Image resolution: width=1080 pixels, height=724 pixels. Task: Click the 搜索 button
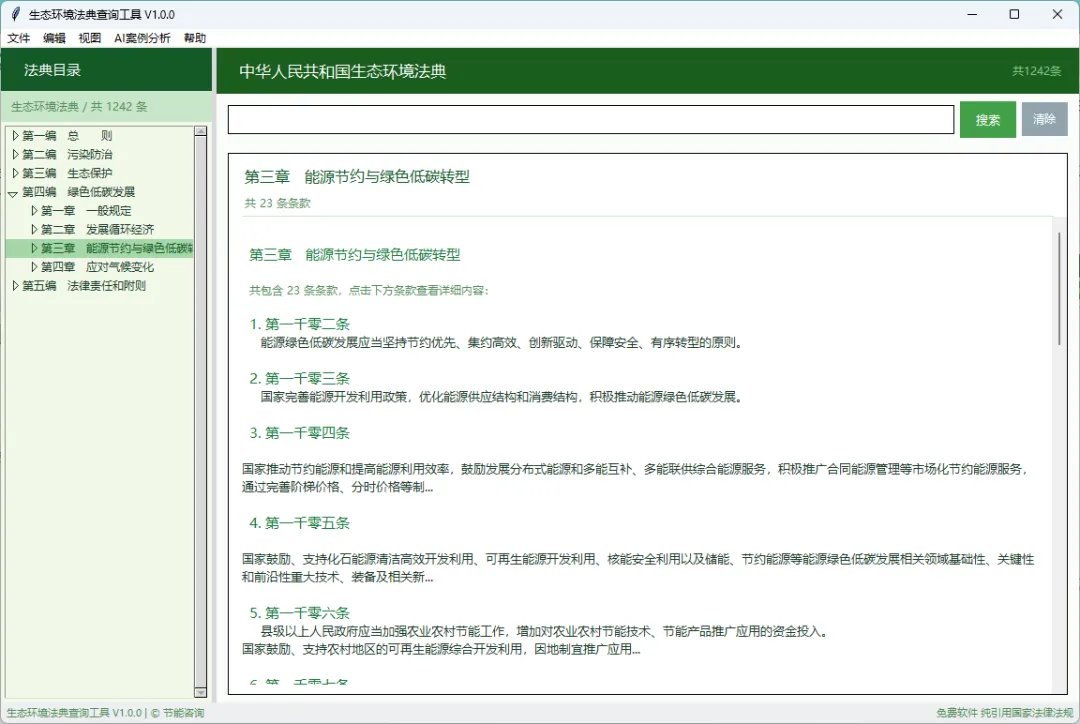(x=988, y=120)
